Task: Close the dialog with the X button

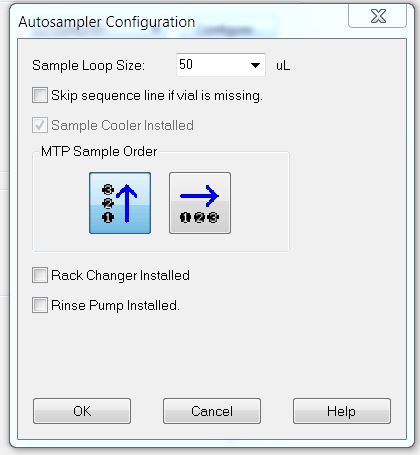Action: pyautogui.click(x=378, y=16)
